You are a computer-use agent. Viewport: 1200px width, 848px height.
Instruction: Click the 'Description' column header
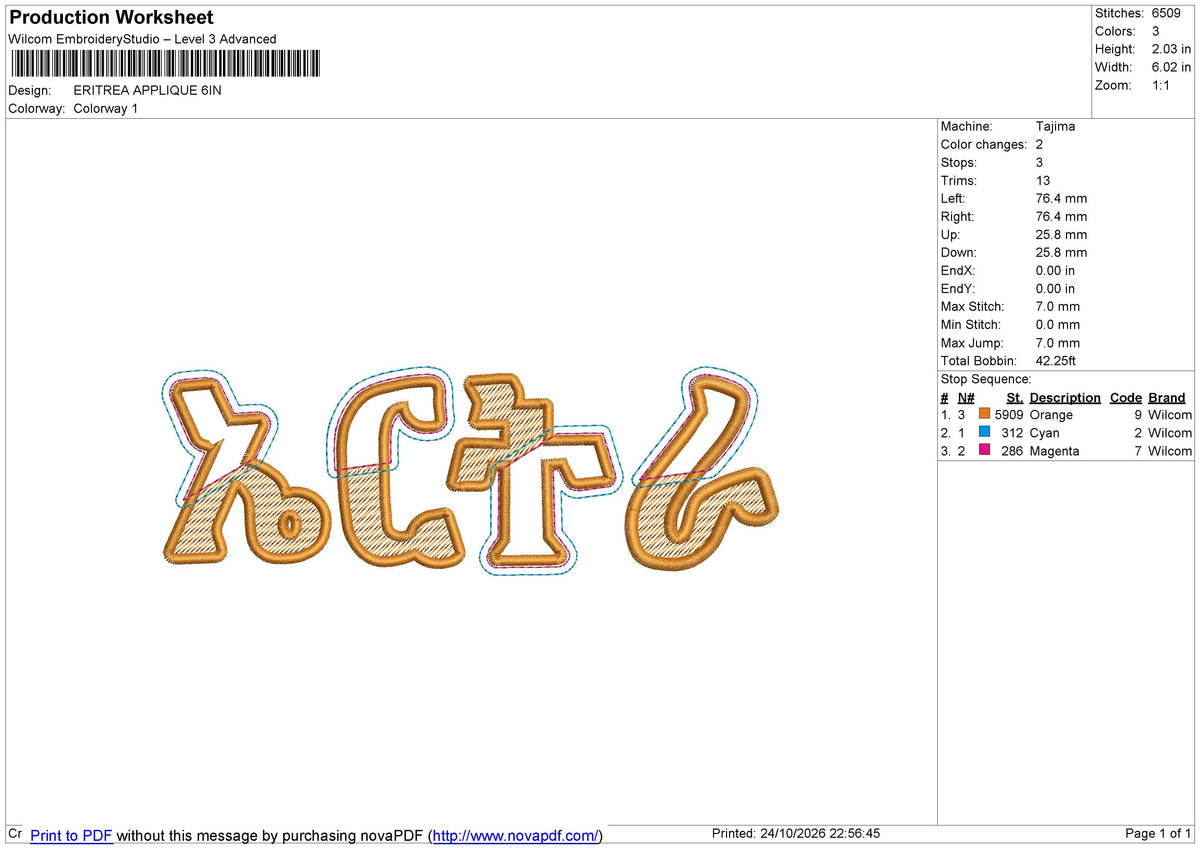(x=1065, y=397)
